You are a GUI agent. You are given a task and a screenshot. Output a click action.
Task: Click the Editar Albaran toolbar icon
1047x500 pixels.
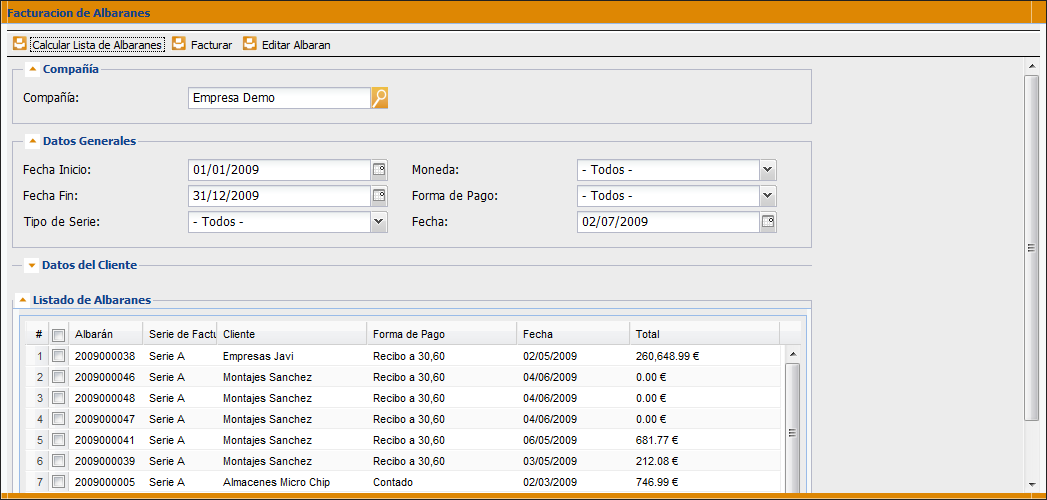(x=250, y=44)
